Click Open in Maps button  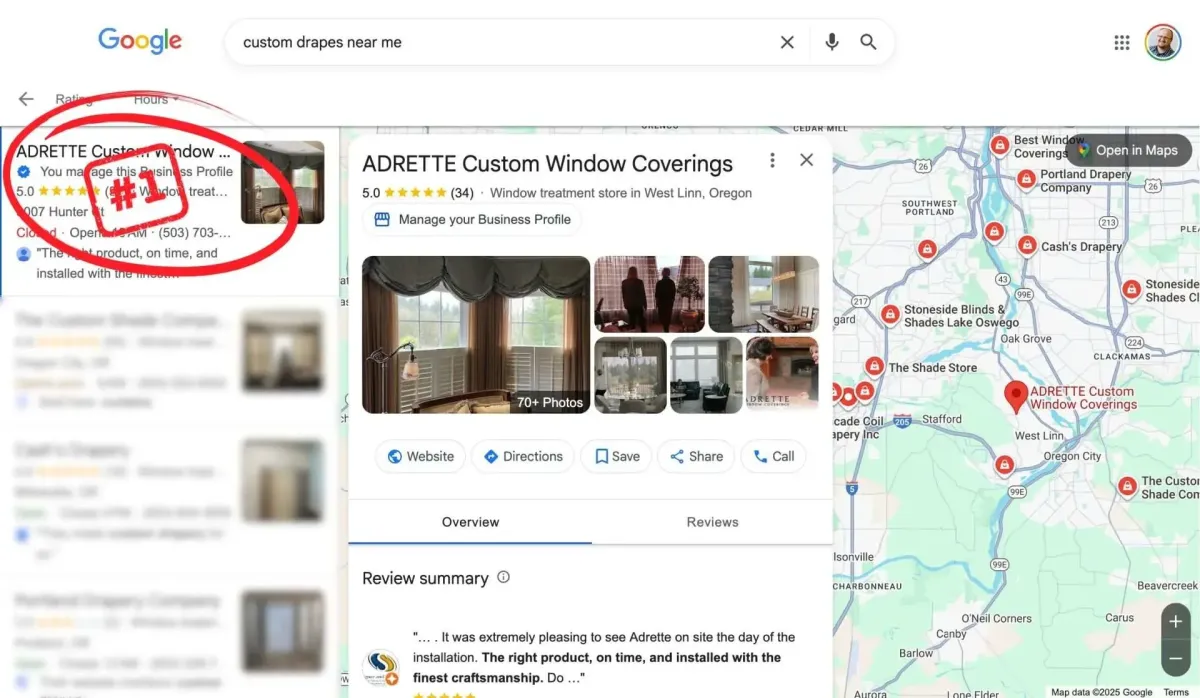1128,150
